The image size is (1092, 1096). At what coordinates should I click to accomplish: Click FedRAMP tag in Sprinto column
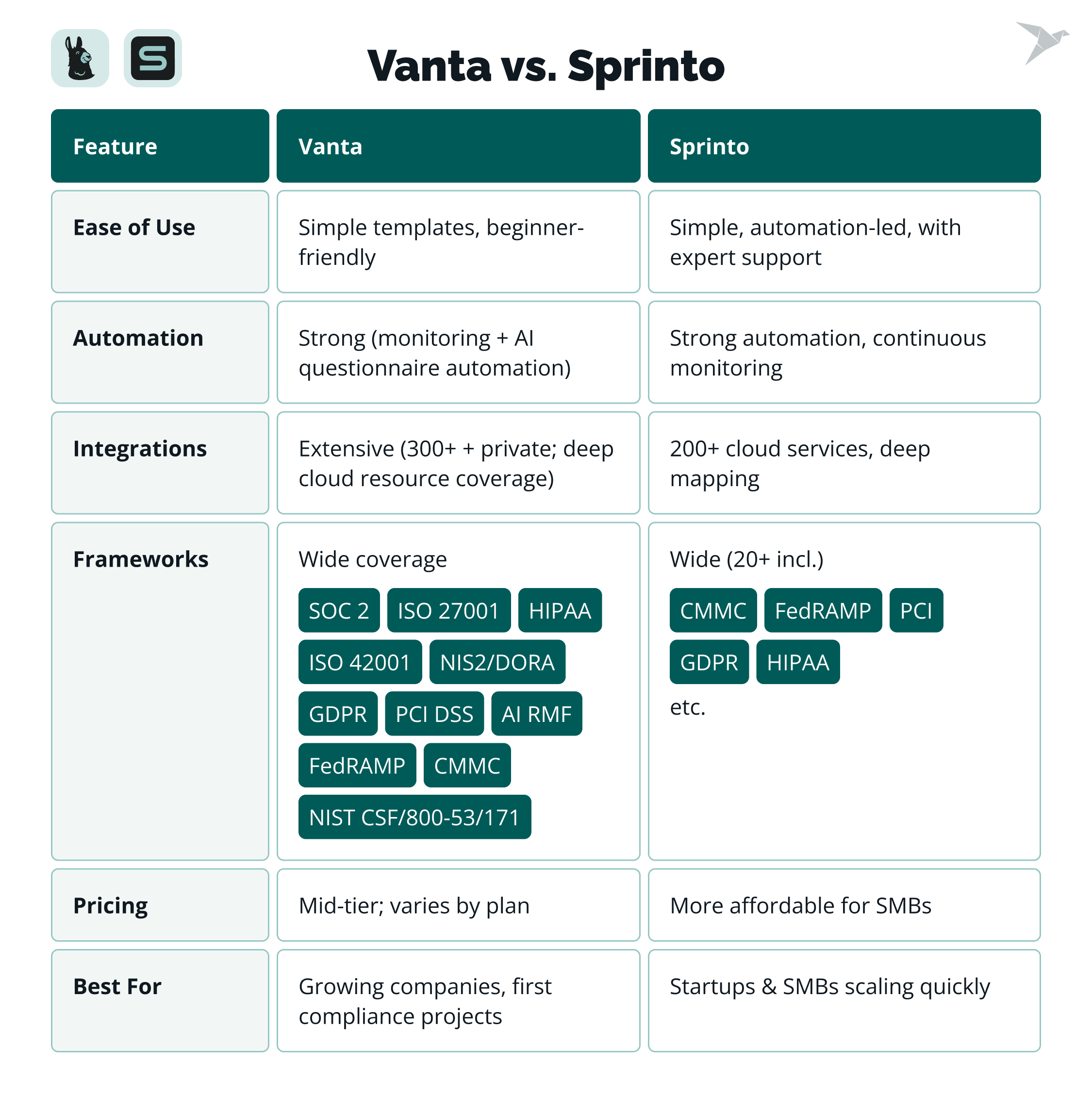[823, 610]
